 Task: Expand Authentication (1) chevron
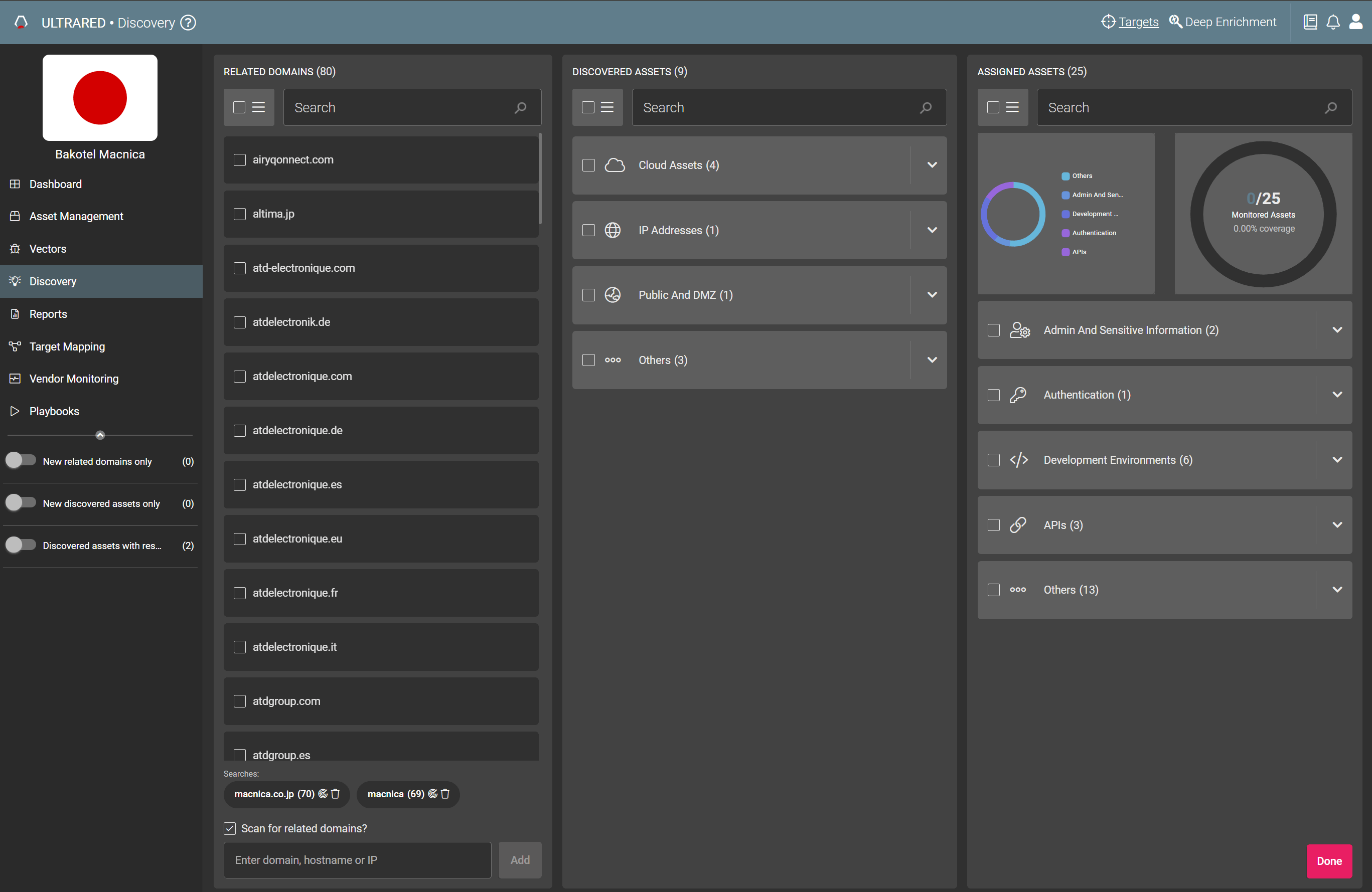1337,395
